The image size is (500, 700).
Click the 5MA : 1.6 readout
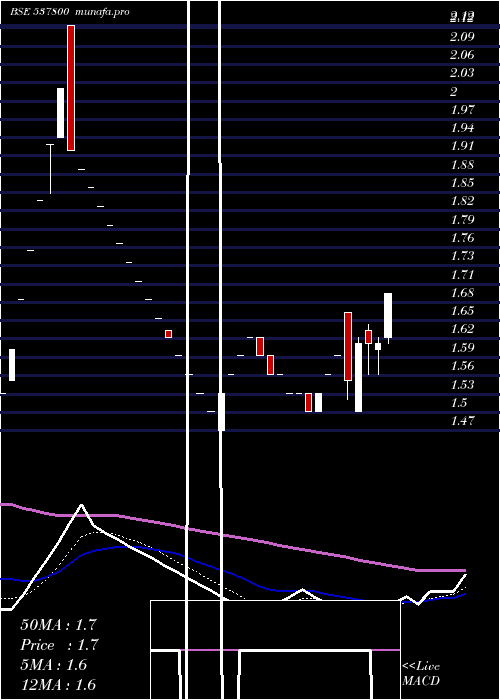54,665
